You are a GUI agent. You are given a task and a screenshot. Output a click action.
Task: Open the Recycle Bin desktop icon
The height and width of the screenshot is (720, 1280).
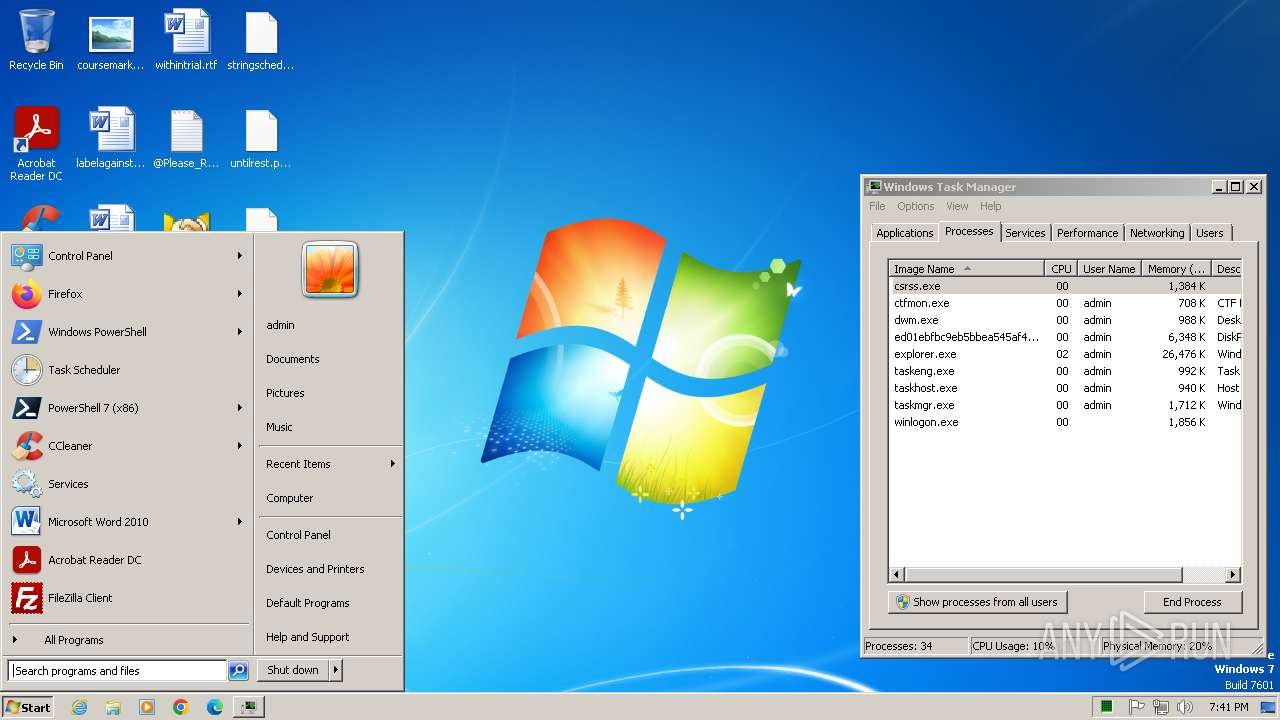[36, 40]
